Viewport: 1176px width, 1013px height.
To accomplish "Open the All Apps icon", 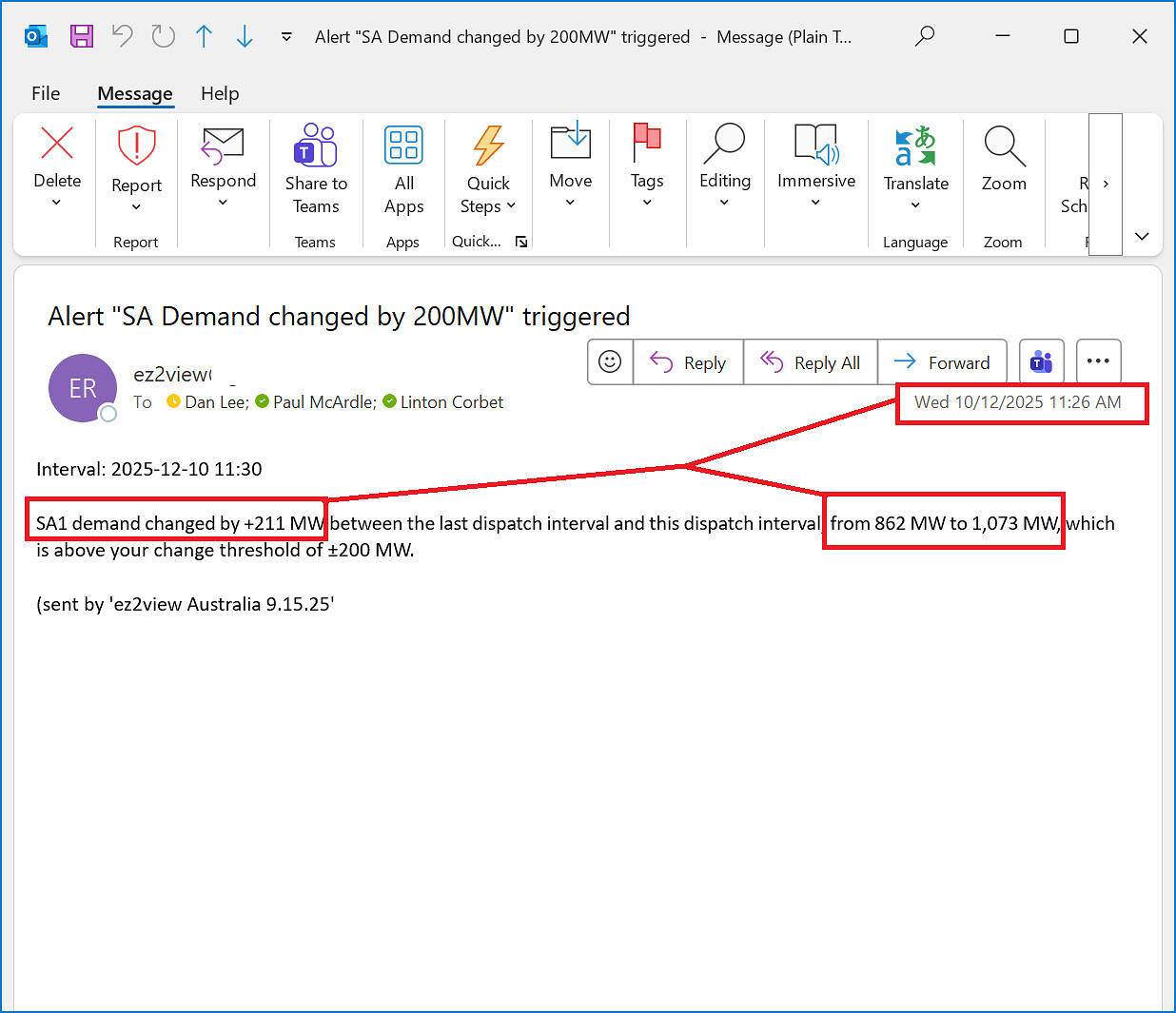I will pos(403,146).
